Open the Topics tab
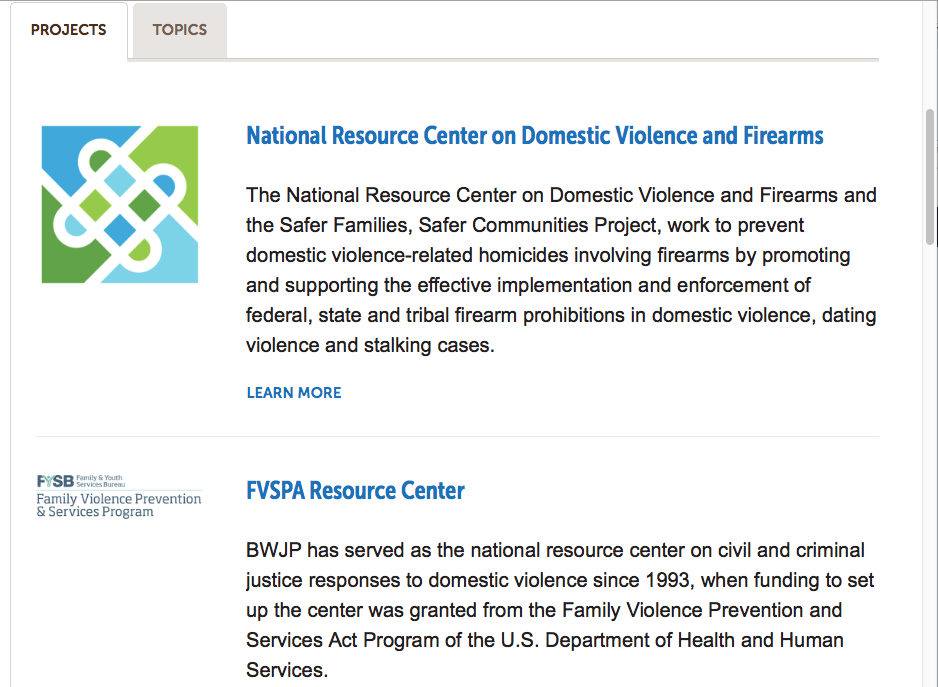The image size is (938, 687). (x=179, y=30)
